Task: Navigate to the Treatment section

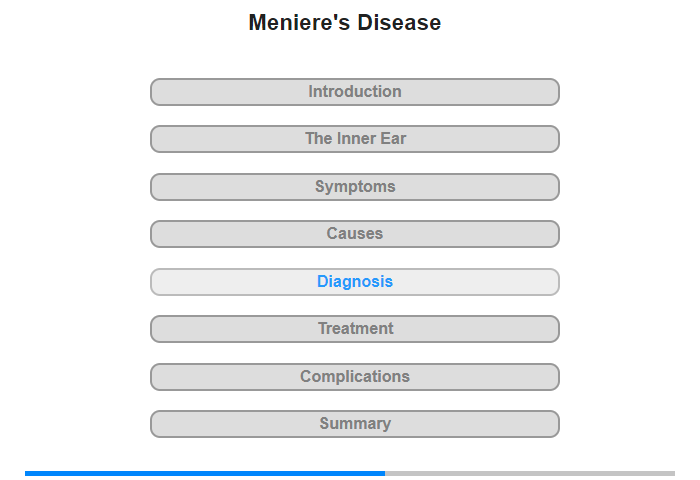Action: [x=354, y=329]
